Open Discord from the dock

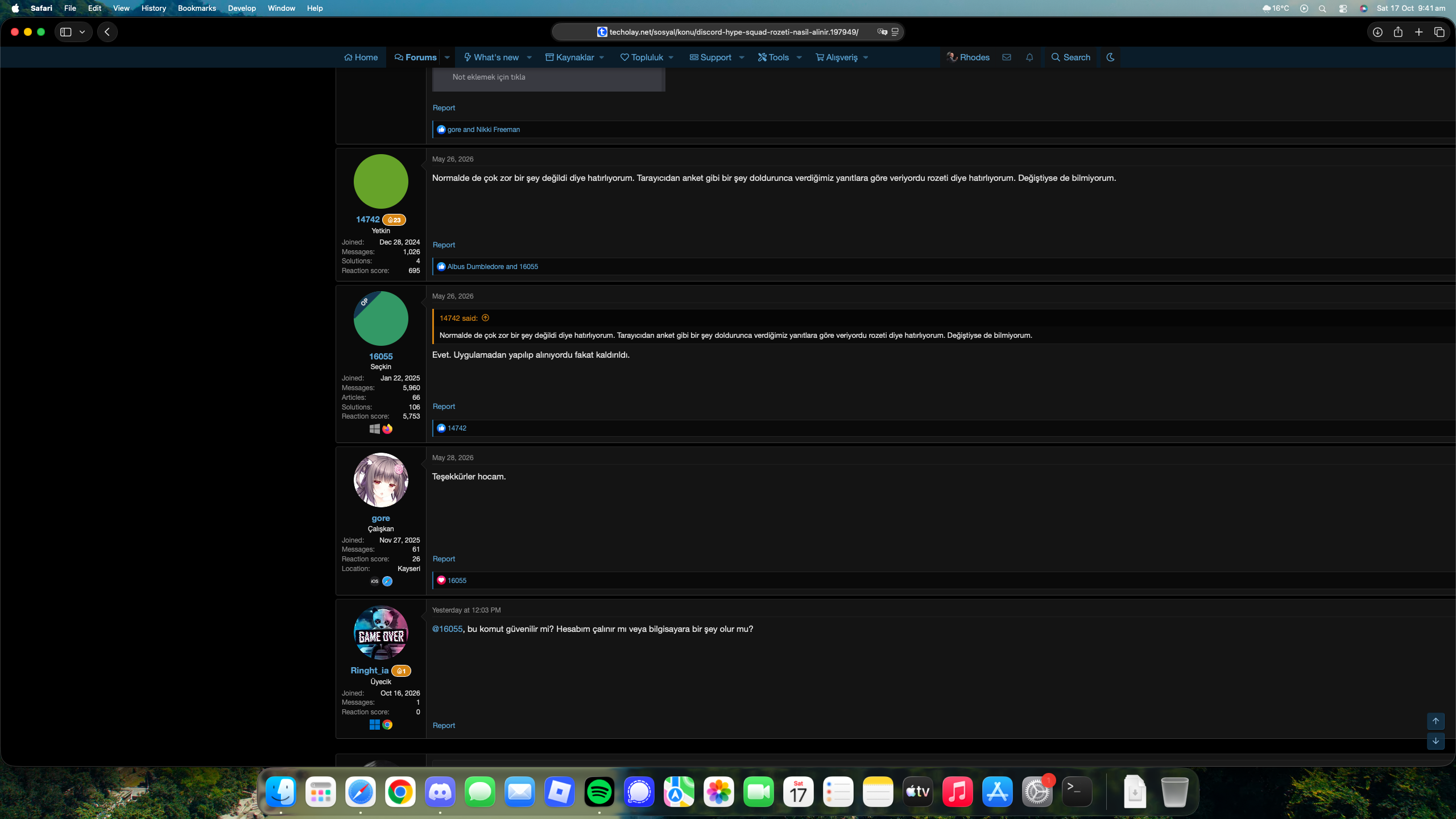[440, 792]
